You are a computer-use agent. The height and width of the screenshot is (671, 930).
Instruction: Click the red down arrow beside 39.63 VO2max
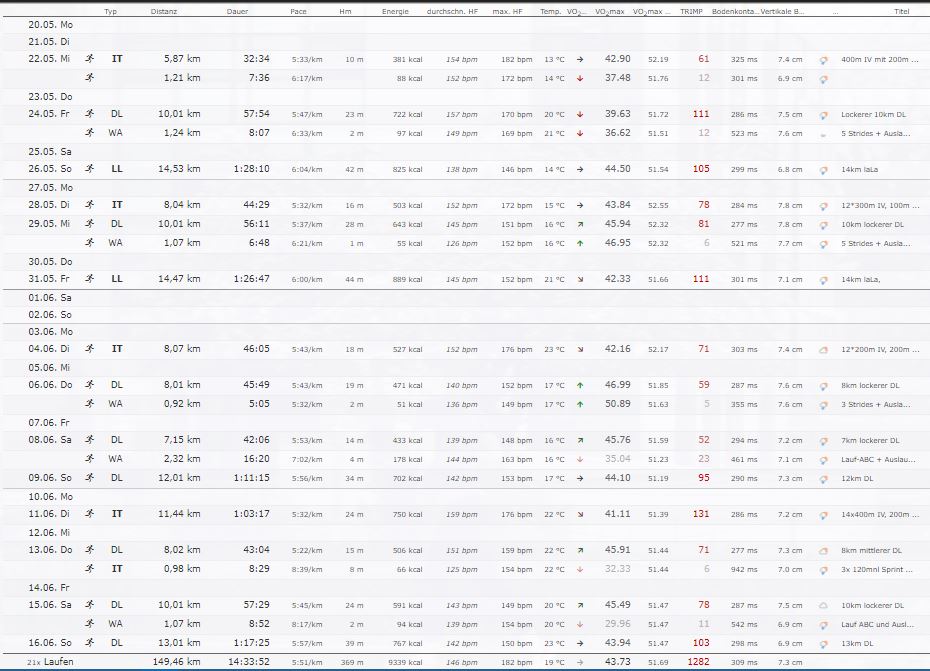click(x=580, y=114)
